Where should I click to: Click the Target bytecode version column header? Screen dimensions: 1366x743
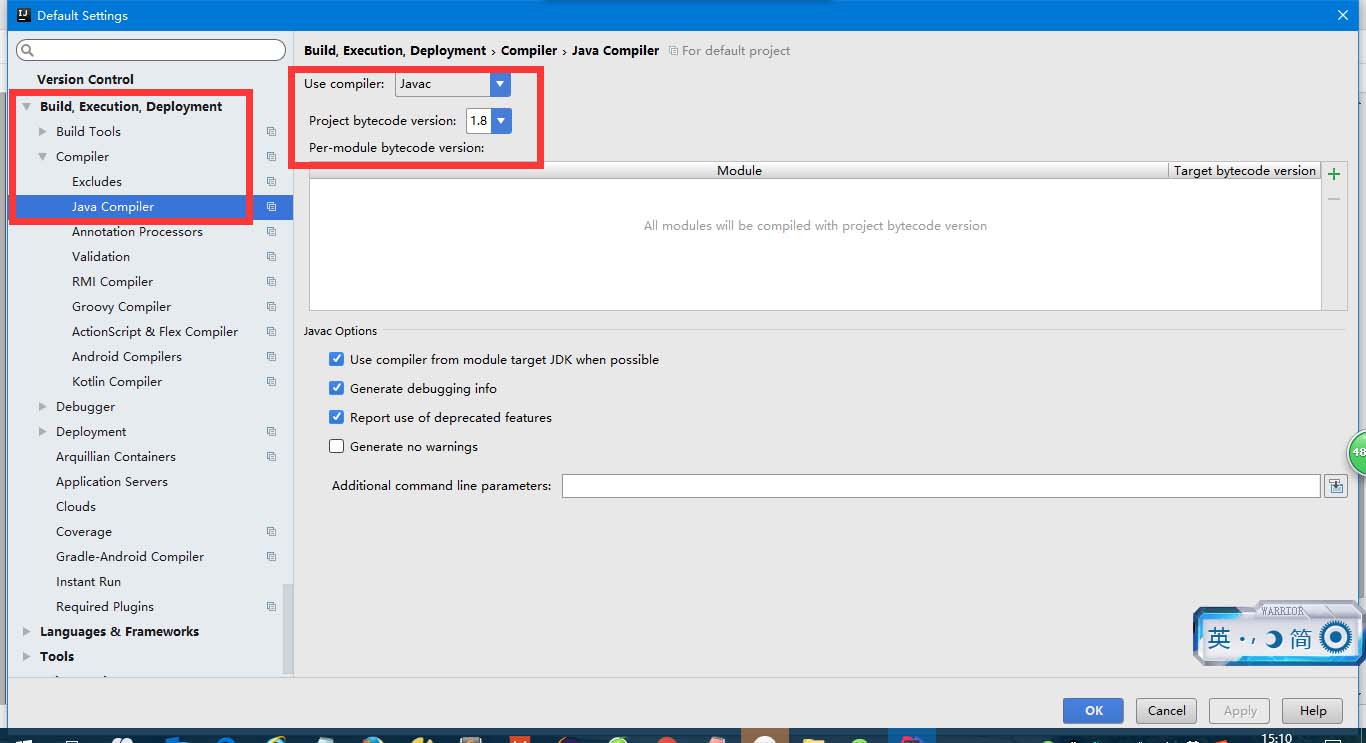click(1245, 171)
